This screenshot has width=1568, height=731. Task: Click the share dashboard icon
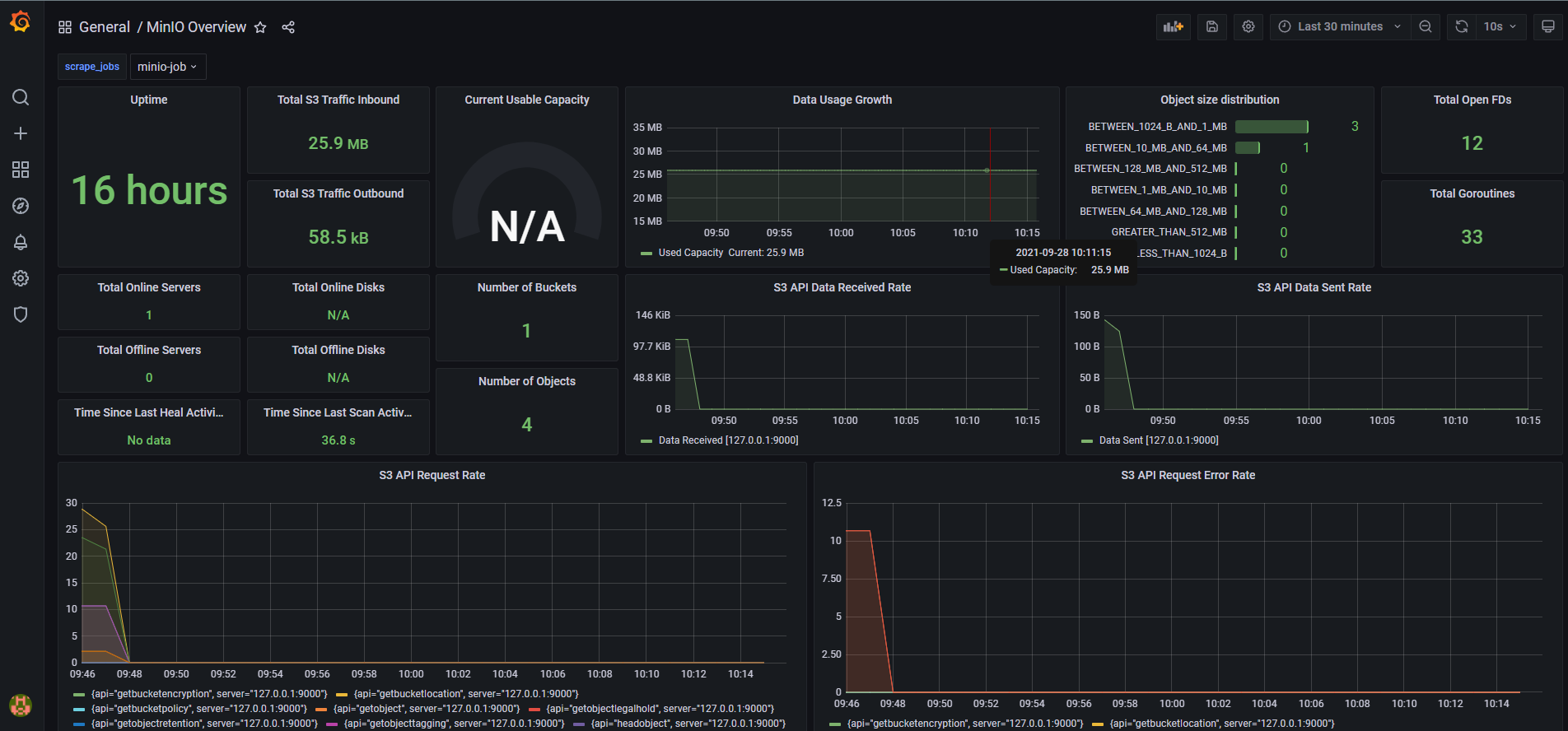tap(288, 27)
